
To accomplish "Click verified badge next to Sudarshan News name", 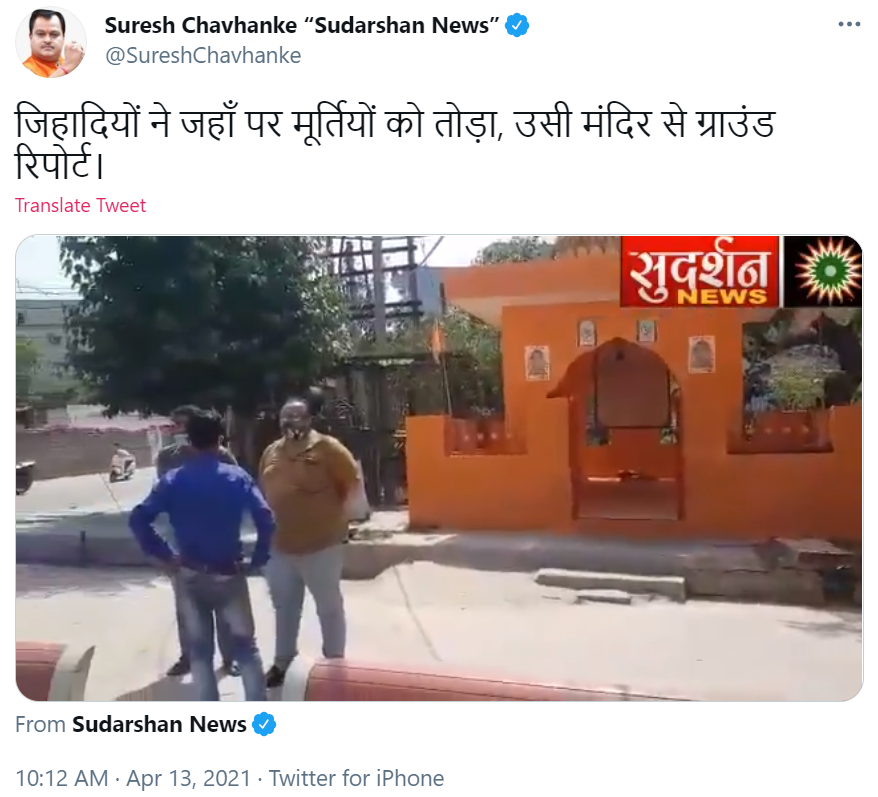I will [517, 26].
